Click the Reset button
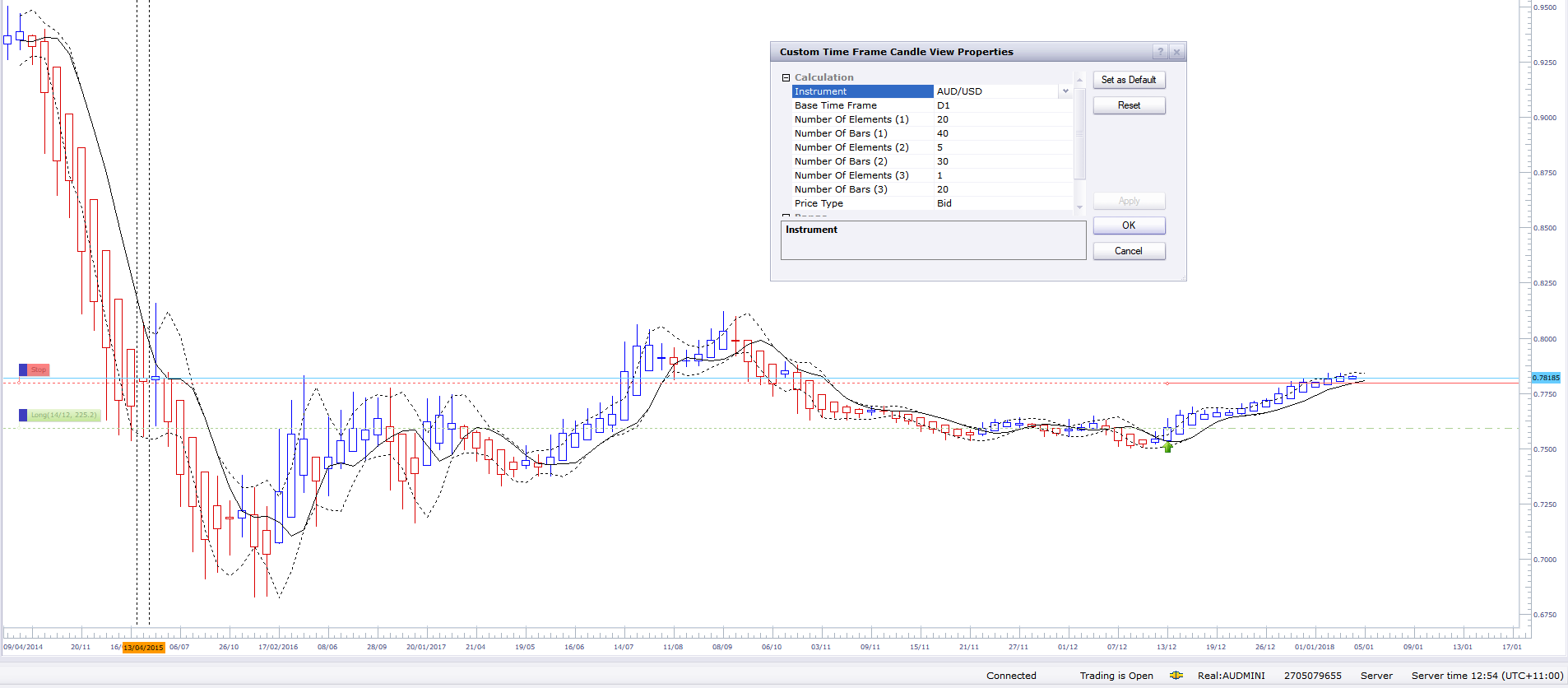The image size is (1568, 688). [1129, 105]
